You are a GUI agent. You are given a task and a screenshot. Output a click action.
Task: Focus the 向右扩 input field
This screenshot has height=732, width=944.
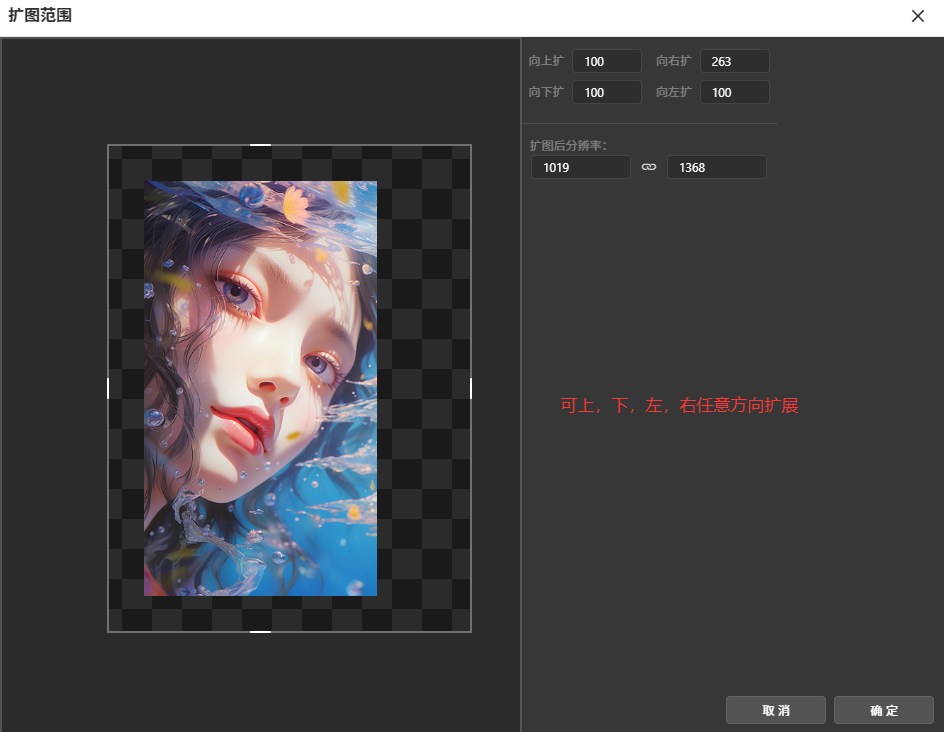(x=734, y=61)
